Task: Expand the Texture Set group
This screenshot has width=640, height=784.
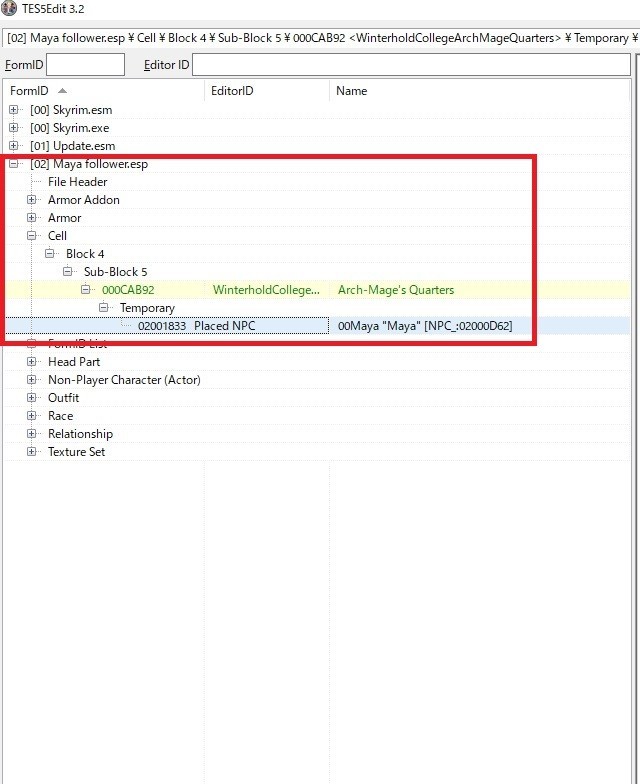Action: coord(32,452)
